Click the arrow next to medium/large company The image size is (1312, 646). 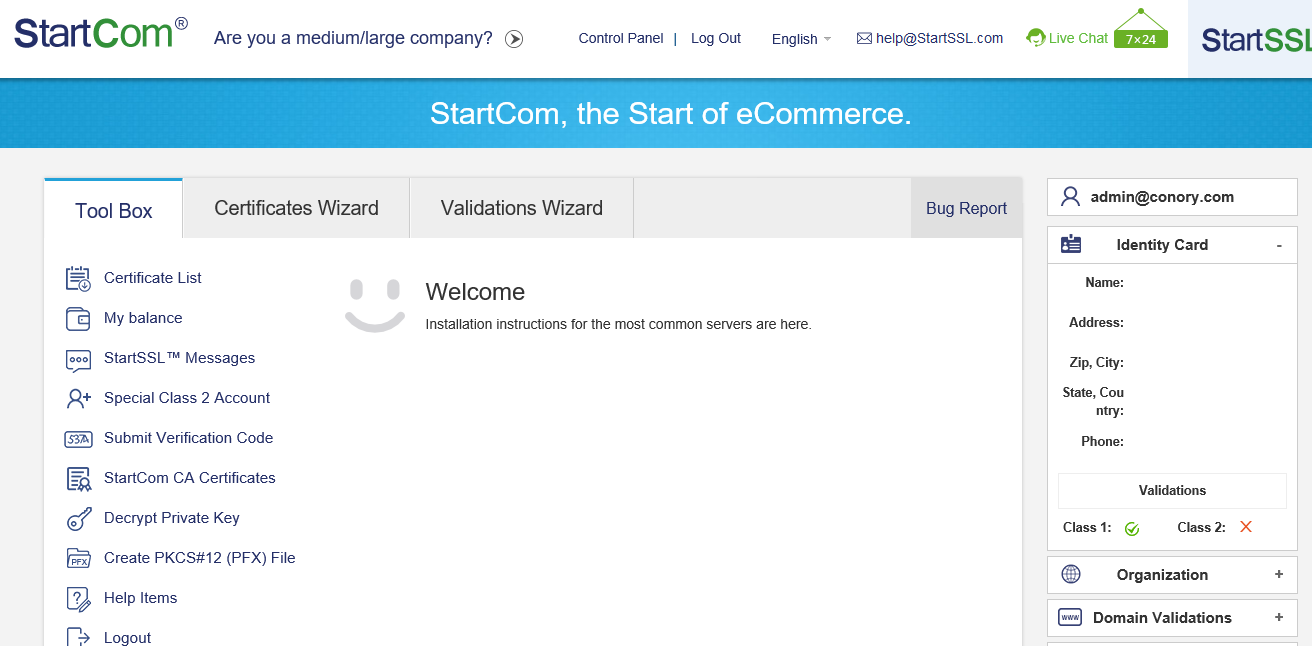coord(514,39)
